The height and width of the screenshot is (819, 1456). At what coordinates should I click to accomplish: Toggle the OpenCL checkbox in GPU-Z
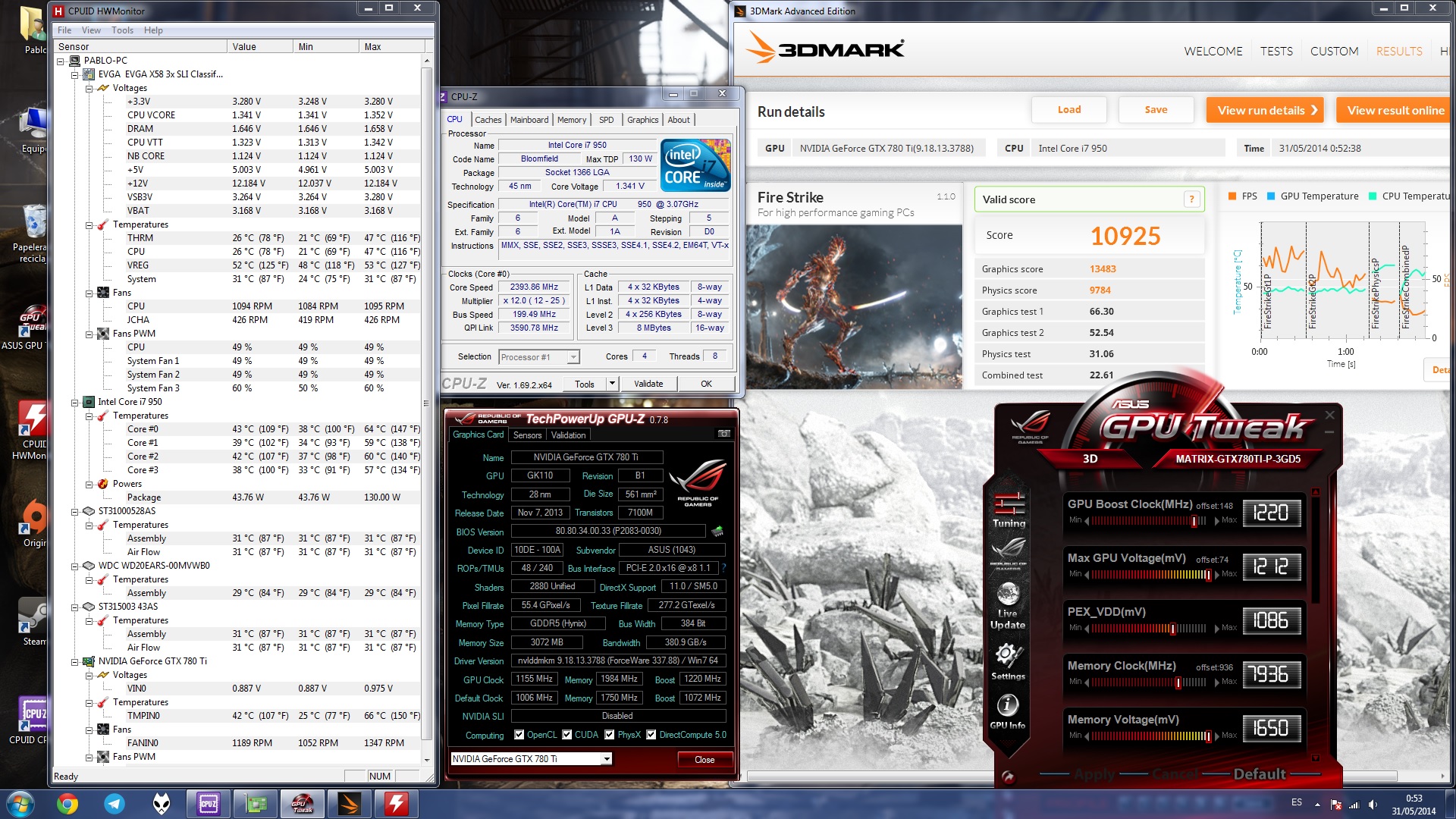[519, 734]
